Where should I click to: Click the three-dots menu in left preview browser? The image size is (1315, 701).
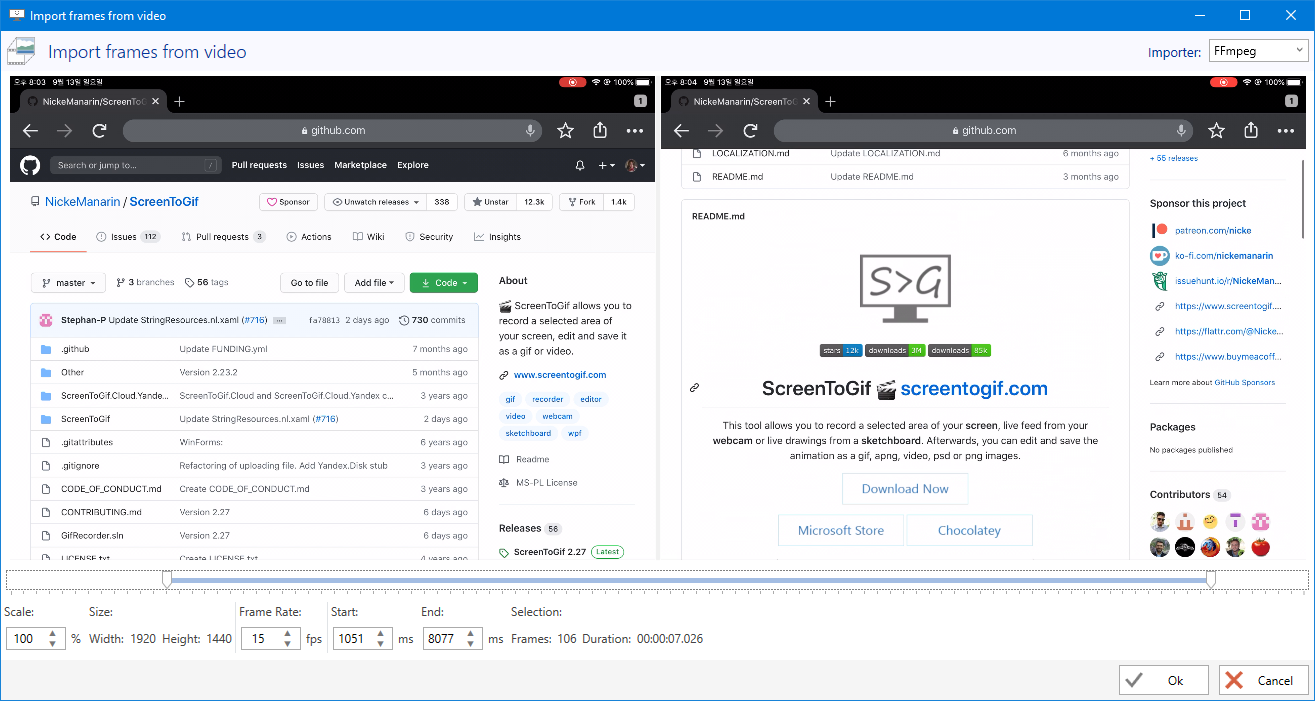[x=635, y=131]
